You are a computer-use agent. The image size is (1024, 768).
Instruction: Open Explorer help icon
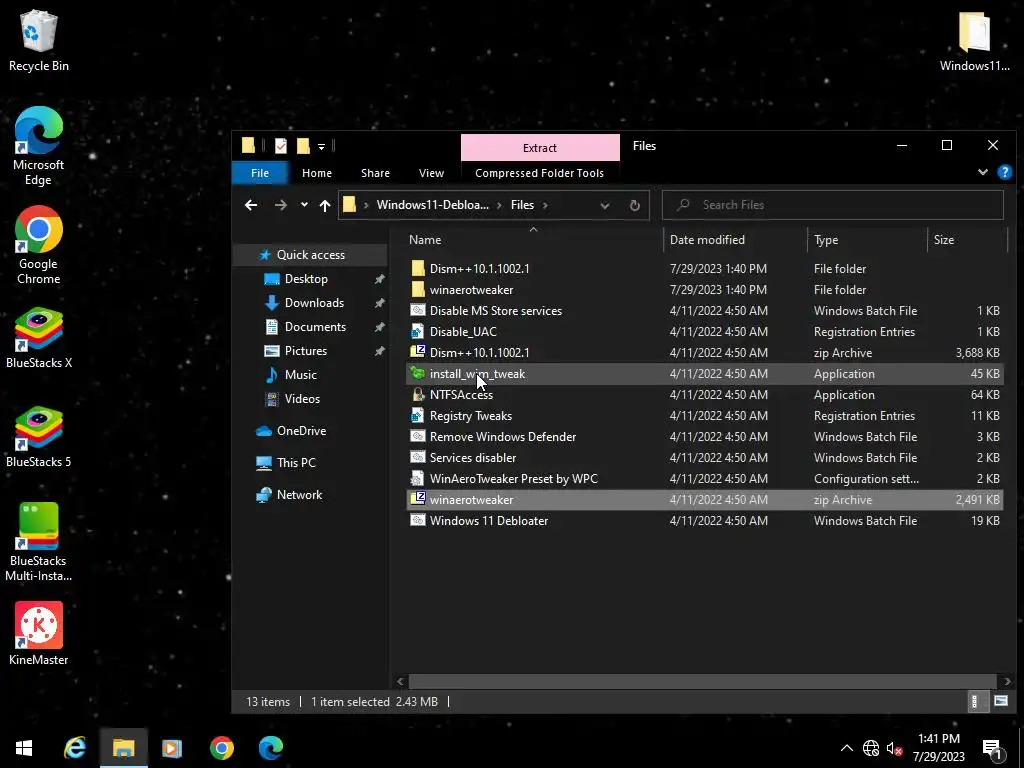click(x=1004, y=172)
